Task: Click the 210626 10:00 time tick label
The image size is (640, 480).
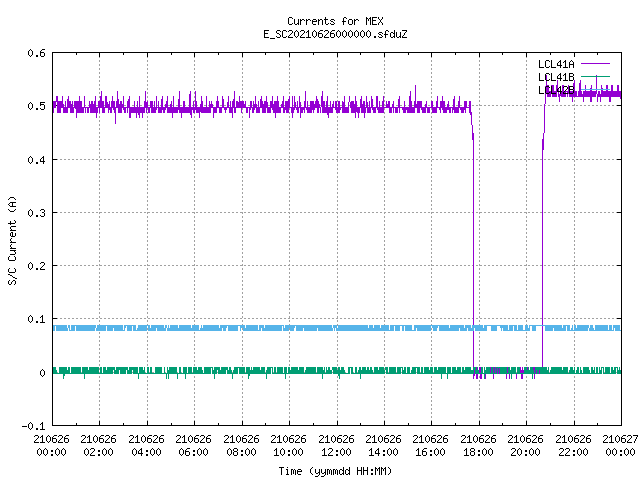Action: [288, 446]
